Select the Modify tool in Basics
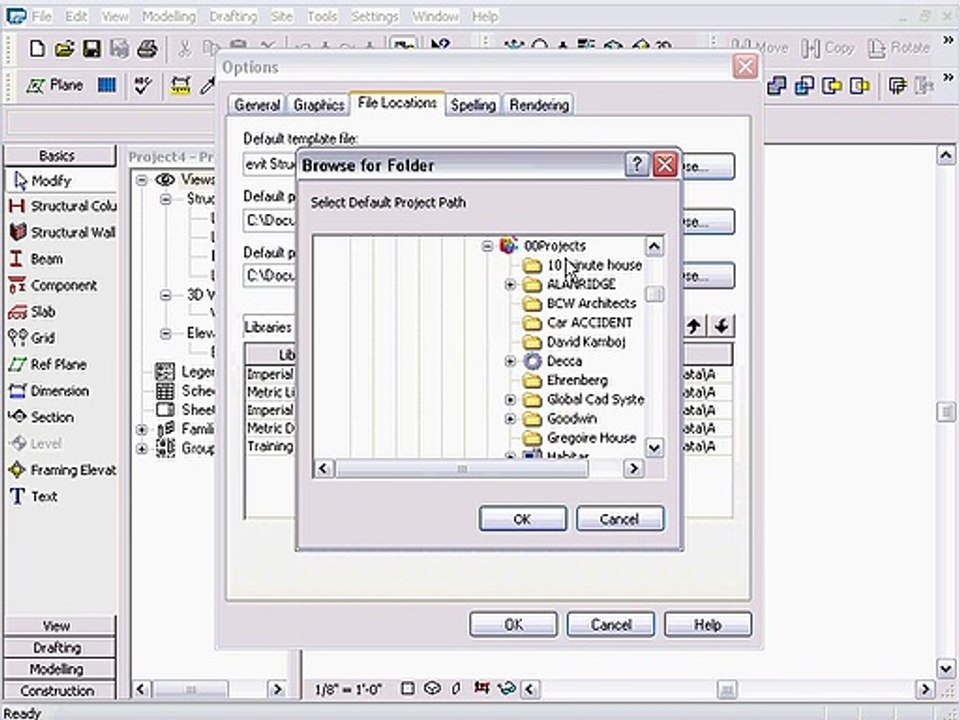Viewport: 960px width, 720px height. (x=43, y=181)
